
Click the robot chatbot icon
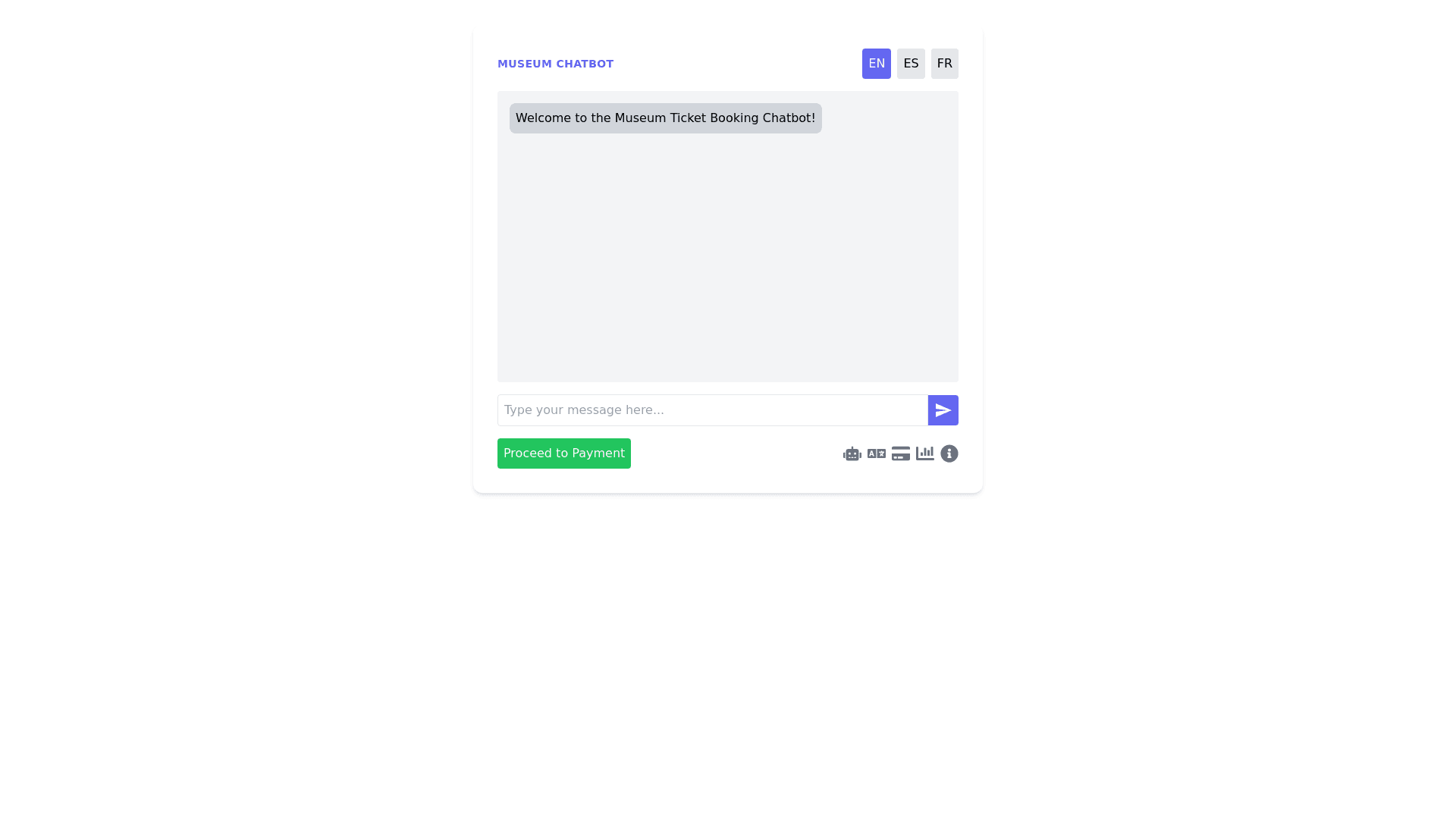852,453
